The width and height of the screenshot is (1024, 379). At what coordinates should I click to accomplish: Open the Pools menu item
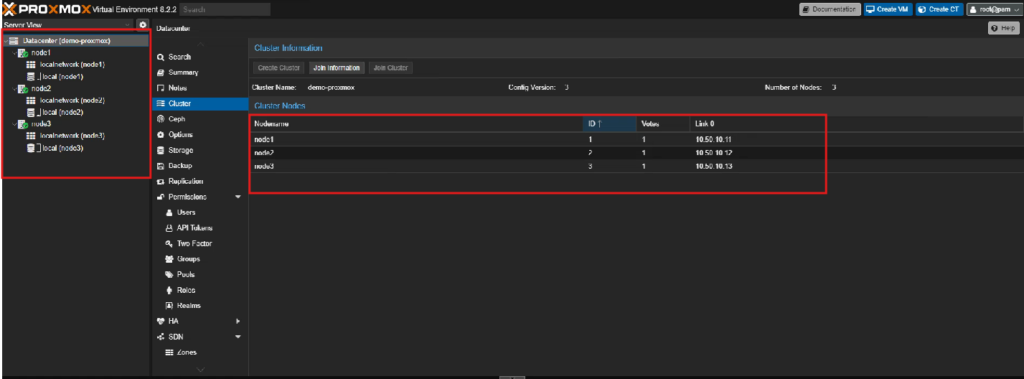[200, 274]
